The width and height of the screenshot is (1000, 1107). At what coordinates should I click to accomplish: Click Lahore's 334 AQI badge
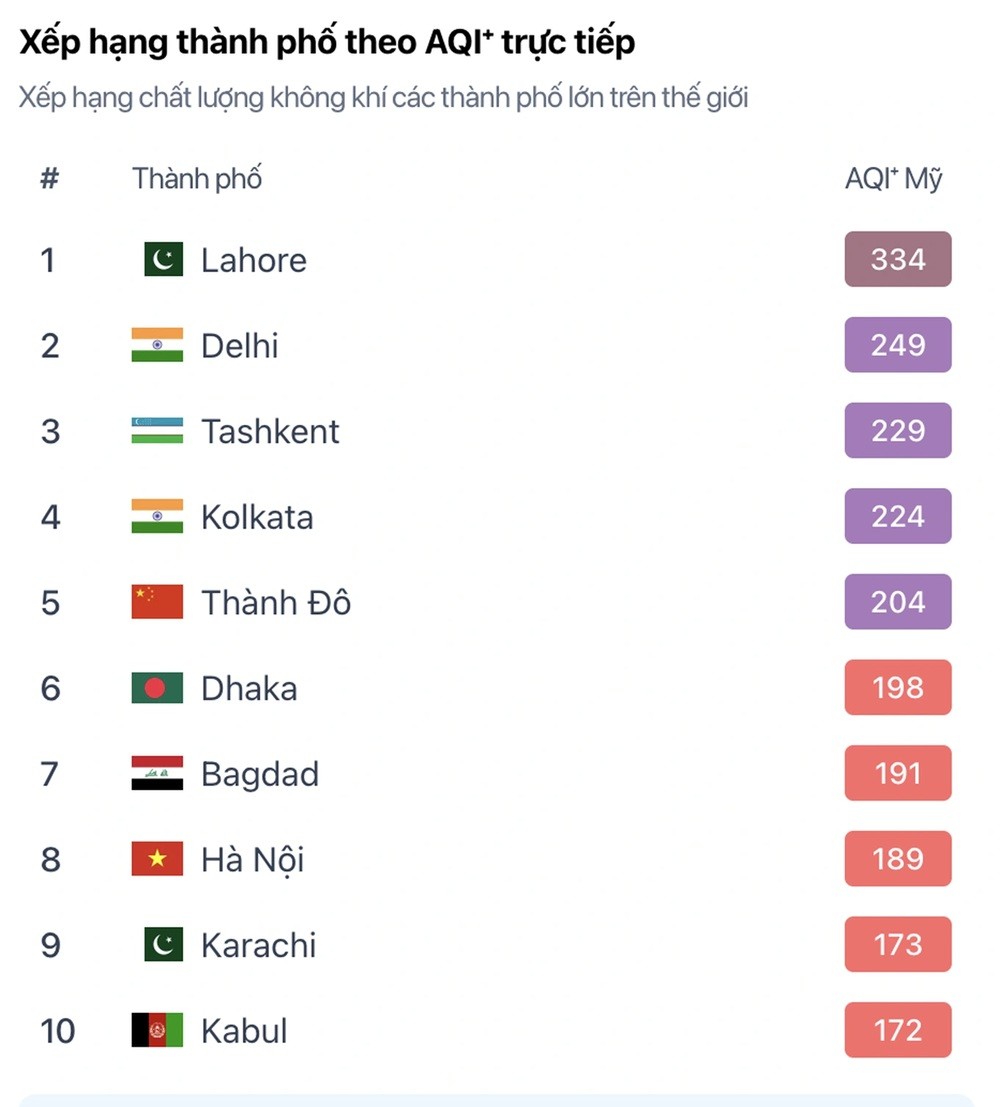tap(897, 260)
